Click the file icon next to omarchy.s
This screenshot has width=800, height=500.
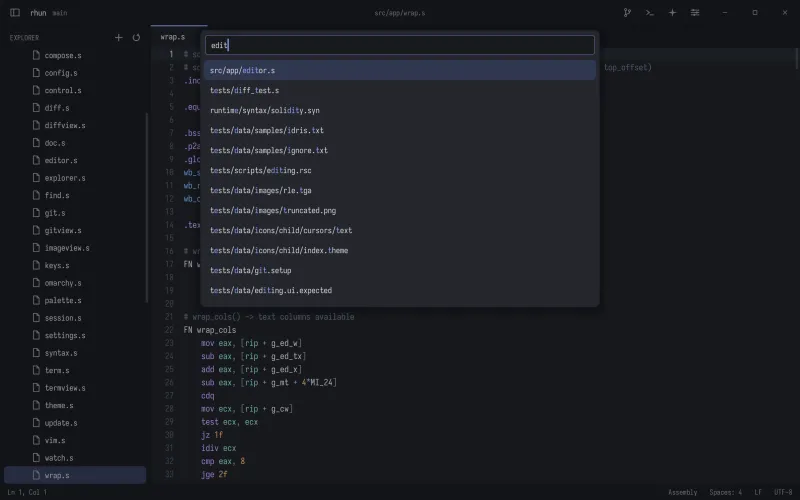[36, 283]
